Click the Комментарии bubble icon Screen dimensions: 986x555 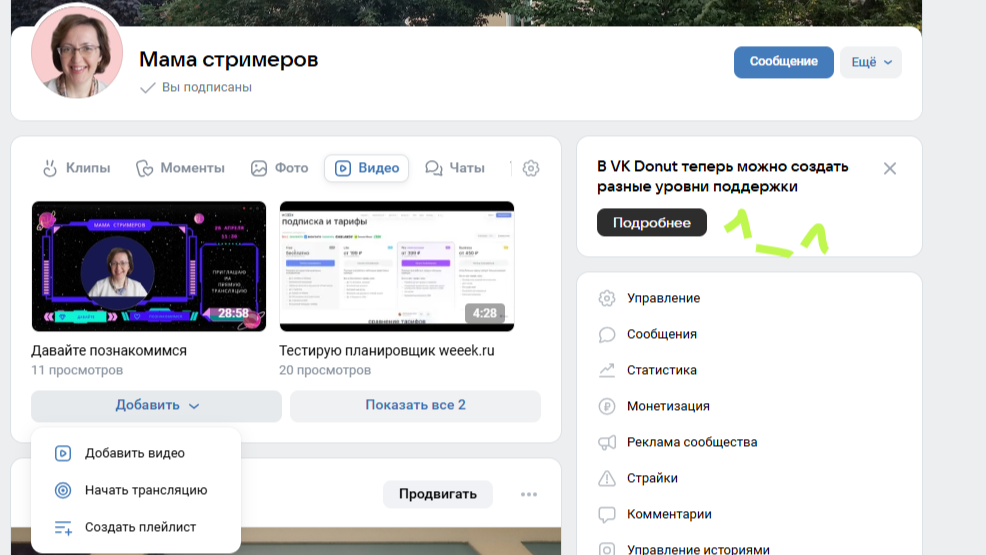click(x=607, y=515)
